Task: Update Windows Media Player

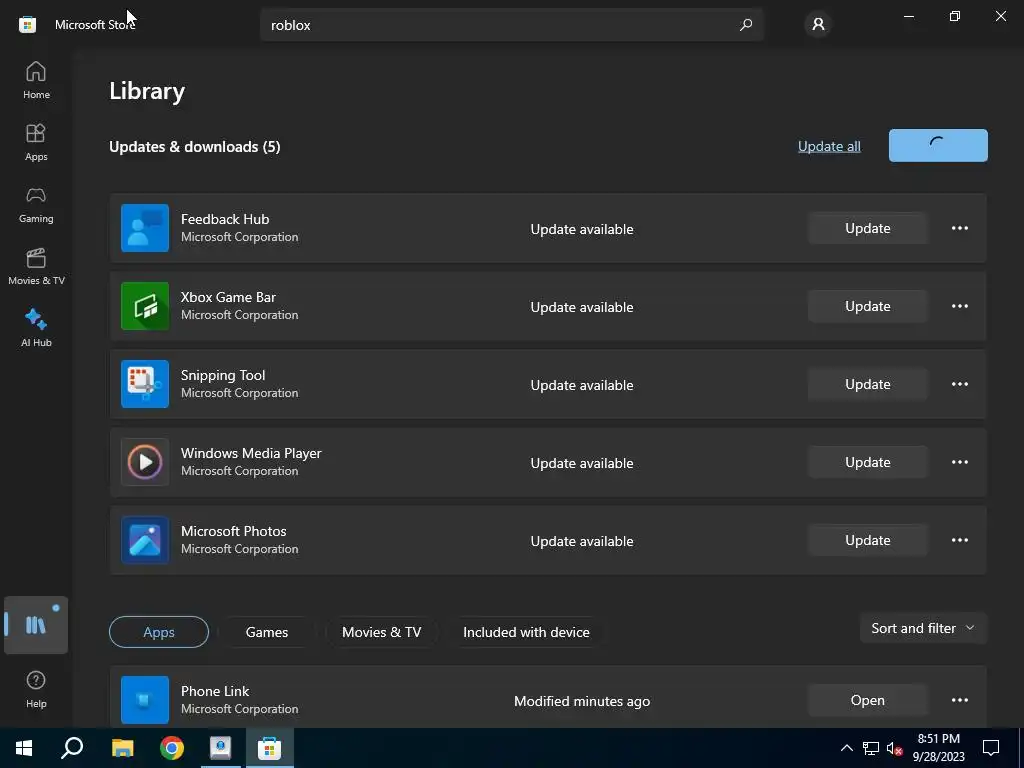Action: pos(867,462)
